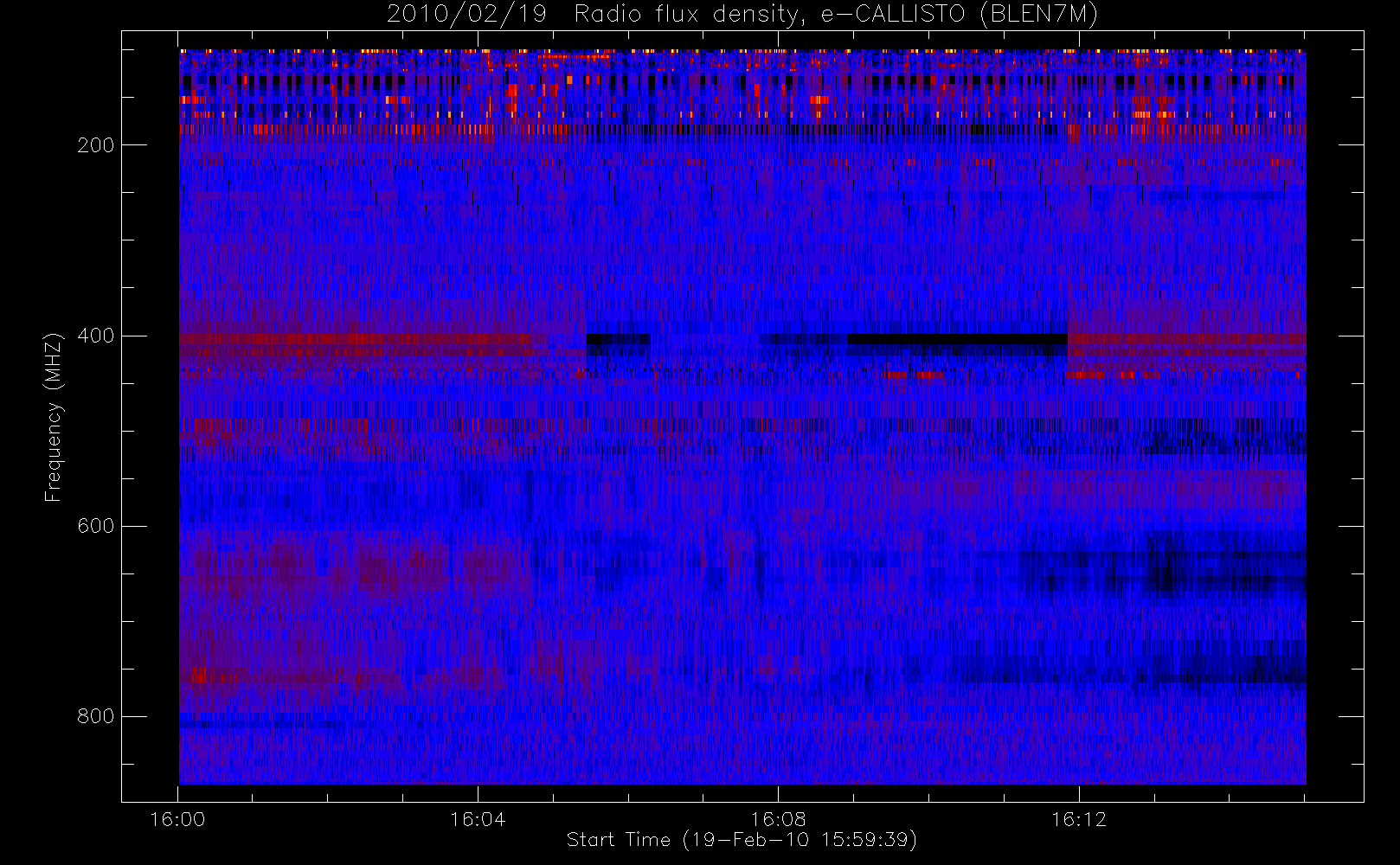Click the 16:12 time tick label
The height and width of the screenshot is (865, 1400).
pos(1079,819)
